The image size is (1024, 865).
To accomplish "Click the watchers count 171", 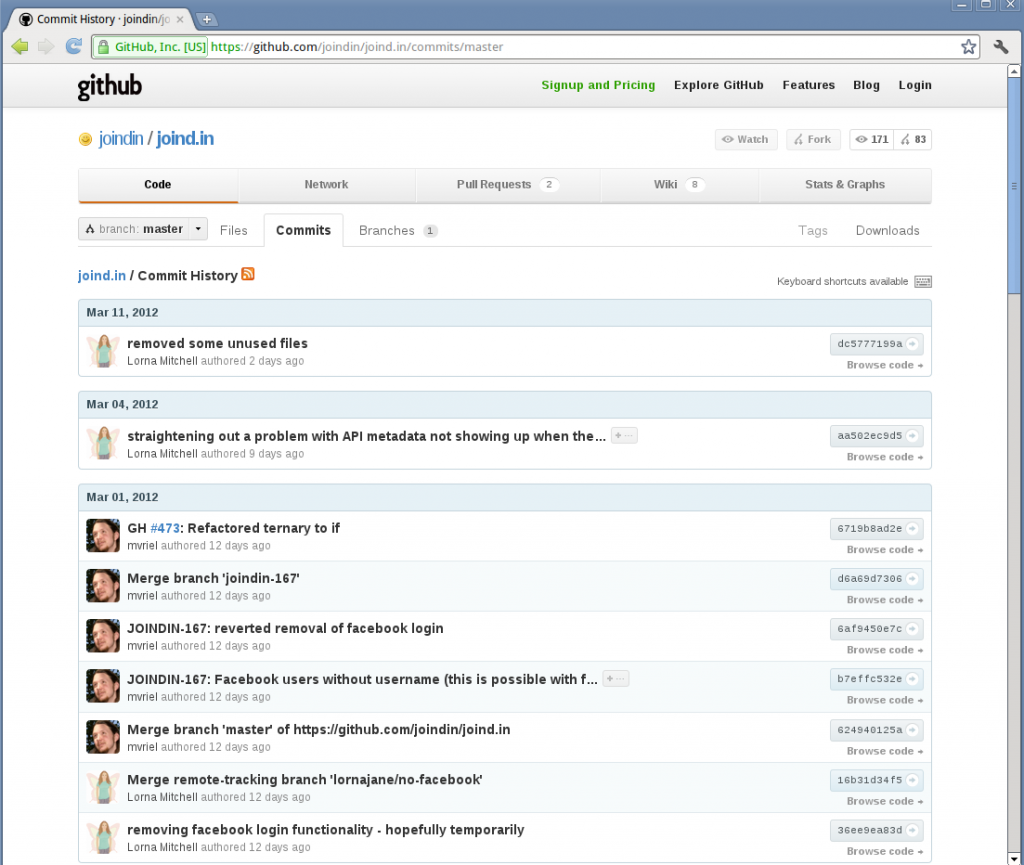I will [x=871, y=139].
